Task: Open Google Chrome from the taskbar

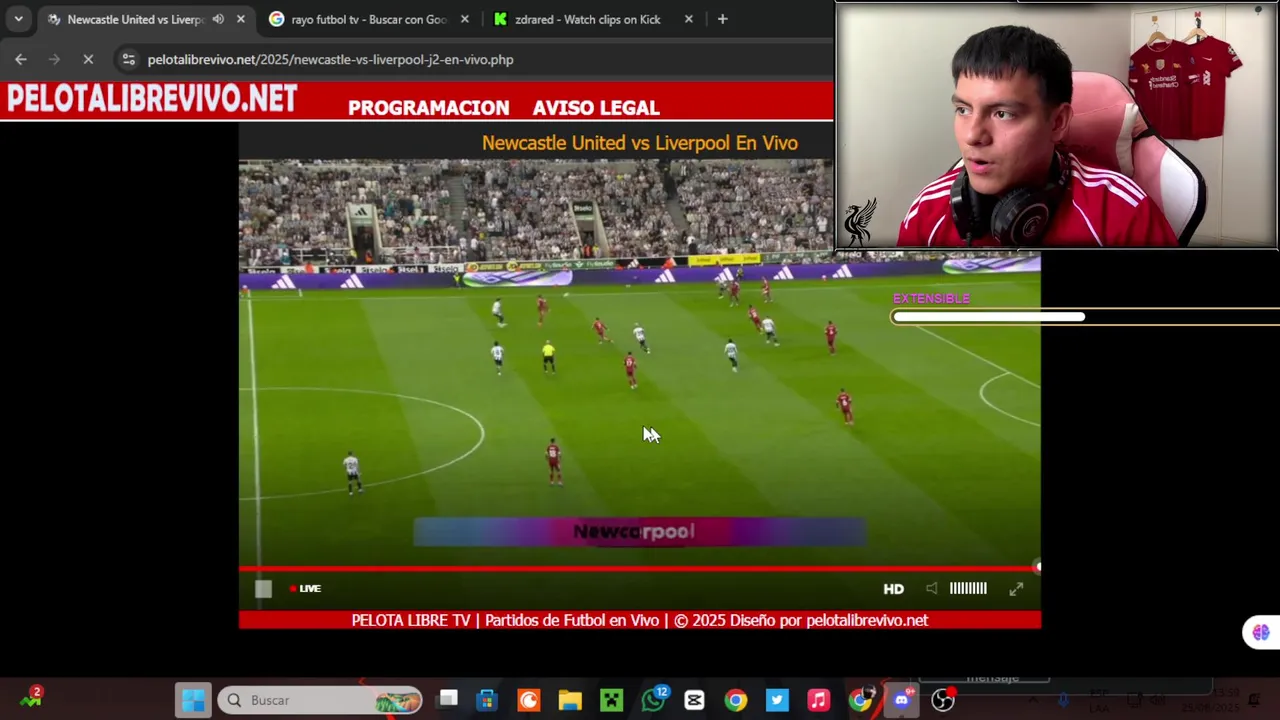Action: point(735,700)
